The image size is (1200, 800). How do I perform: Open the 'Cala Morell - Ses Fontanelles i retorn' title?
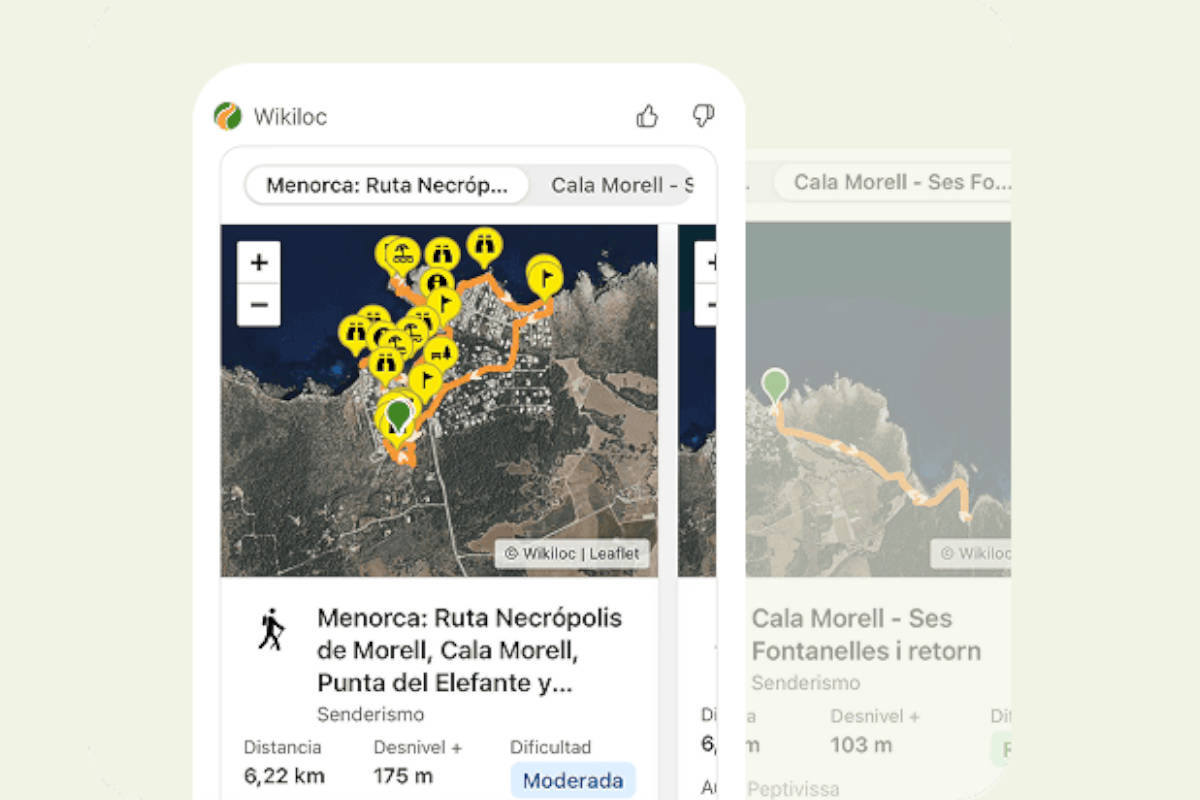(866, 634)
